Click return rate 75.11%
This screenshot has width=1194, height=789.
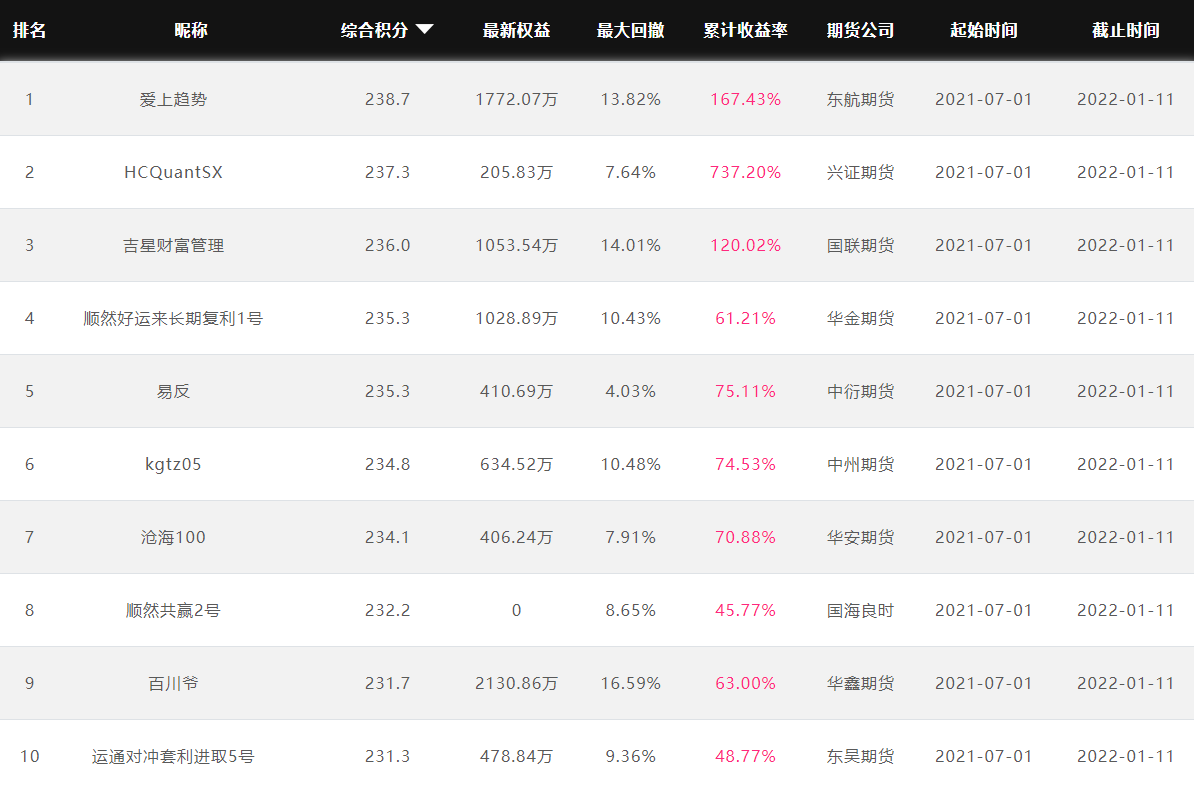click(745, 391)
